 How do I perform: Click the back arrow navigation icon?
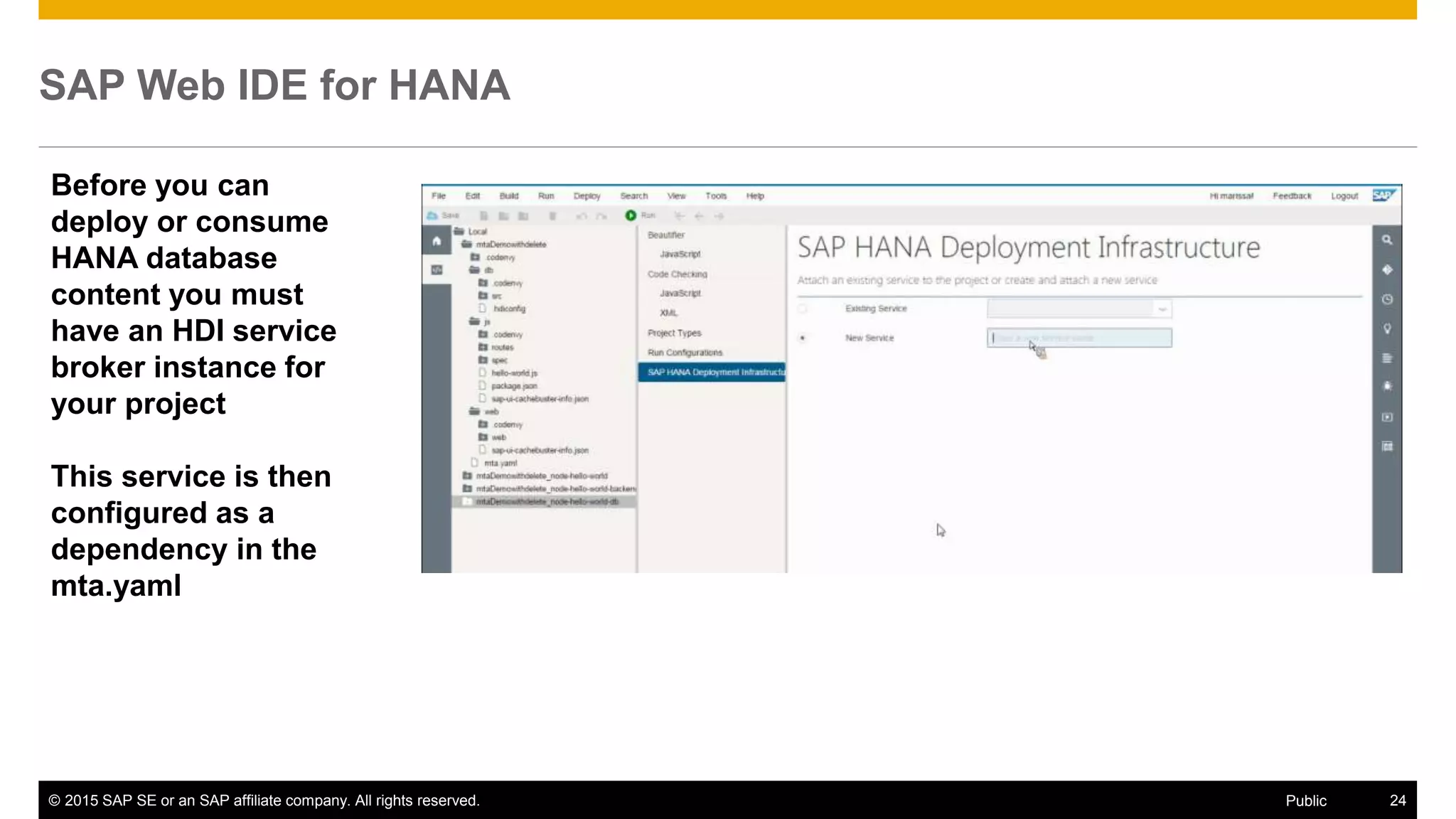click(699, 215)
